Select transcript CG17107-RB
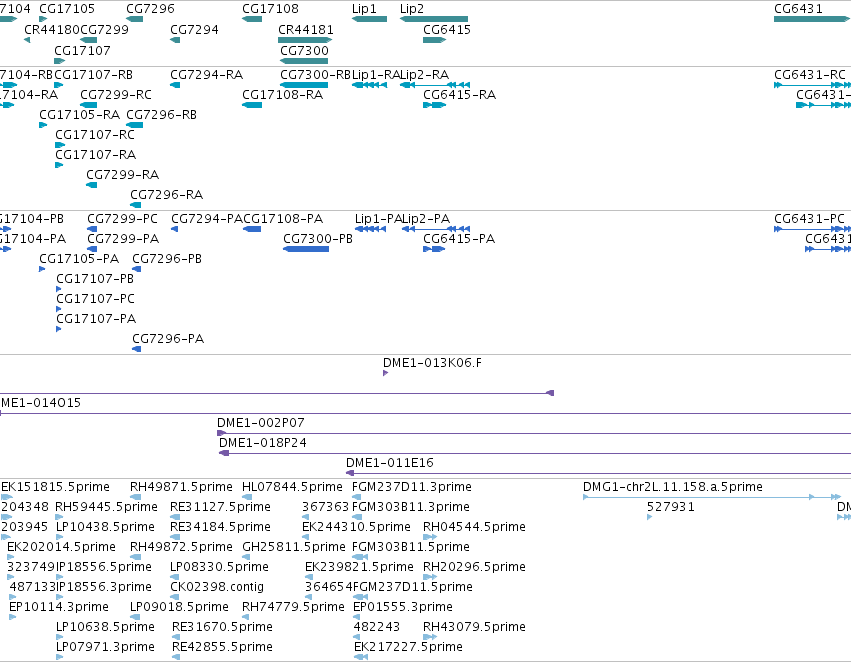Image resolution: width=851 pixels, height=662 pixels. 94,74
